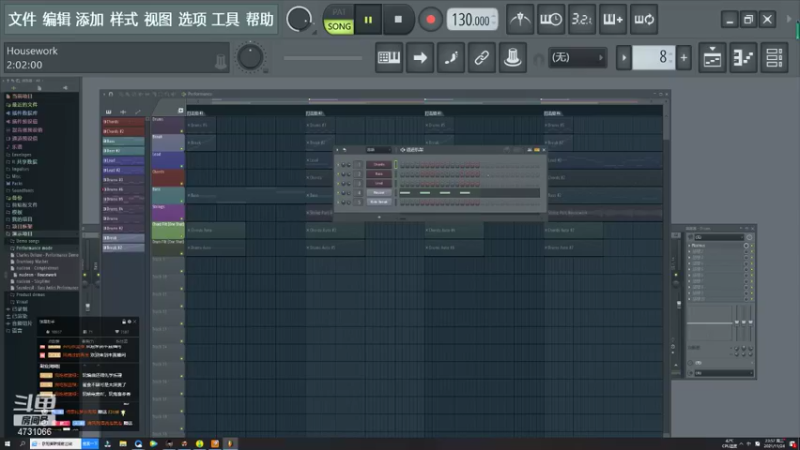Open the 添加 menu
Image resolution: width=800 pixels, height=450 pixels.
tap(90, 19)
